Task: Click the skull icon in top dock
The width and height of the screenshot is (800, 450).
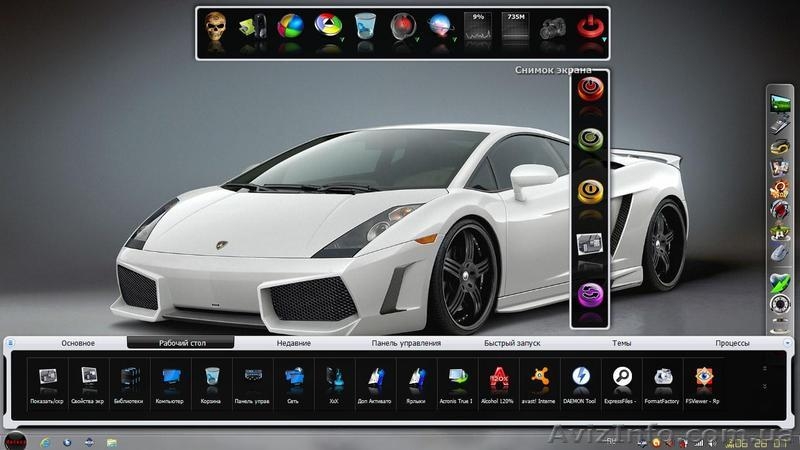Action: (x=215, y=29)
